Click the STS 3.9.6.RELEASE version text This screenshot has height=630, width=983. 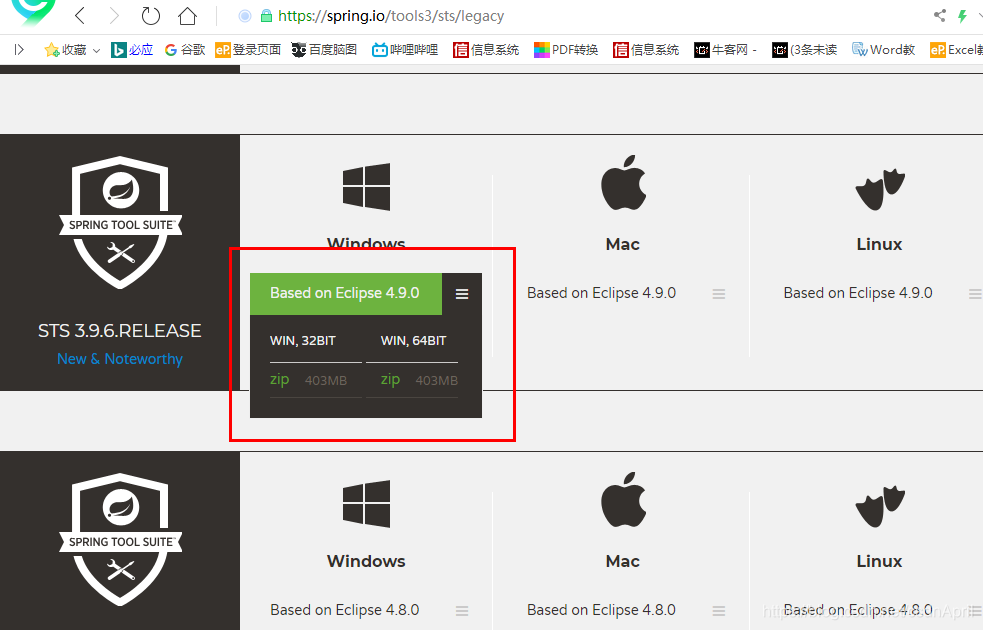pyautogui.click(x=120, y=330)
